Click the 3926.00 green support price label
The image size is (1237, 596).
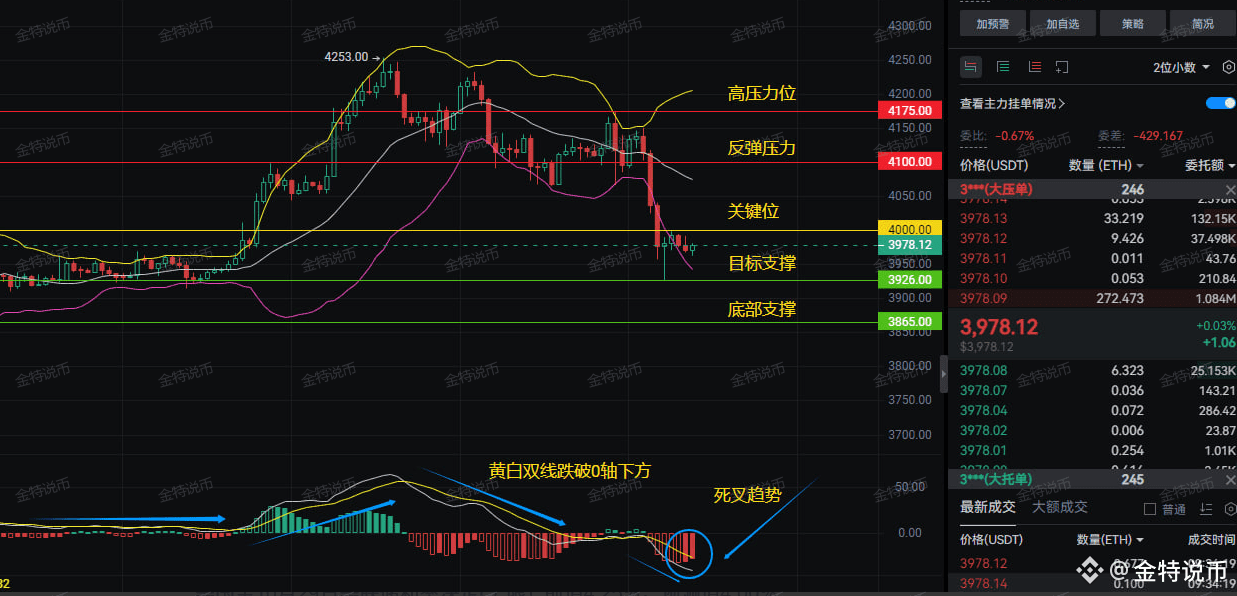909,280
